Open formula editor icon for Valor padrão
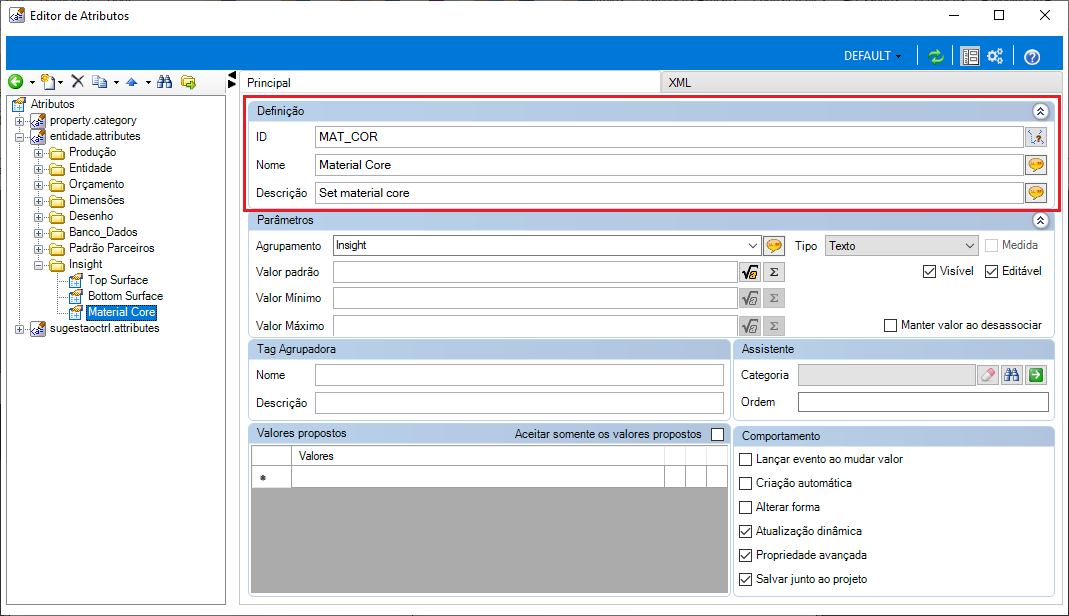Image resolution: width=1069 pixels, height=616 pixels. point(750,272)
